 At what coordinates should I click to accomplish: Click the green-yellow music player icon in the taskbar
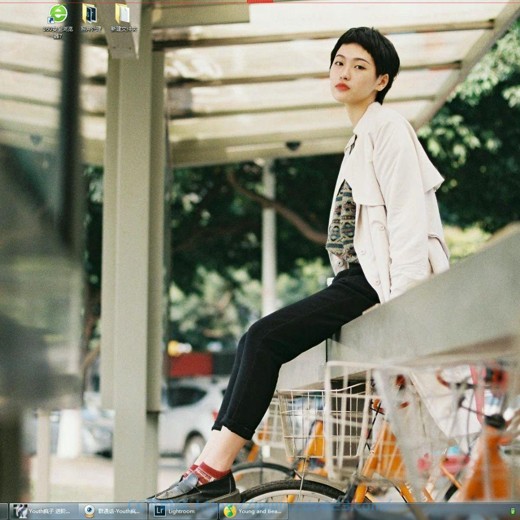(230, 511)
